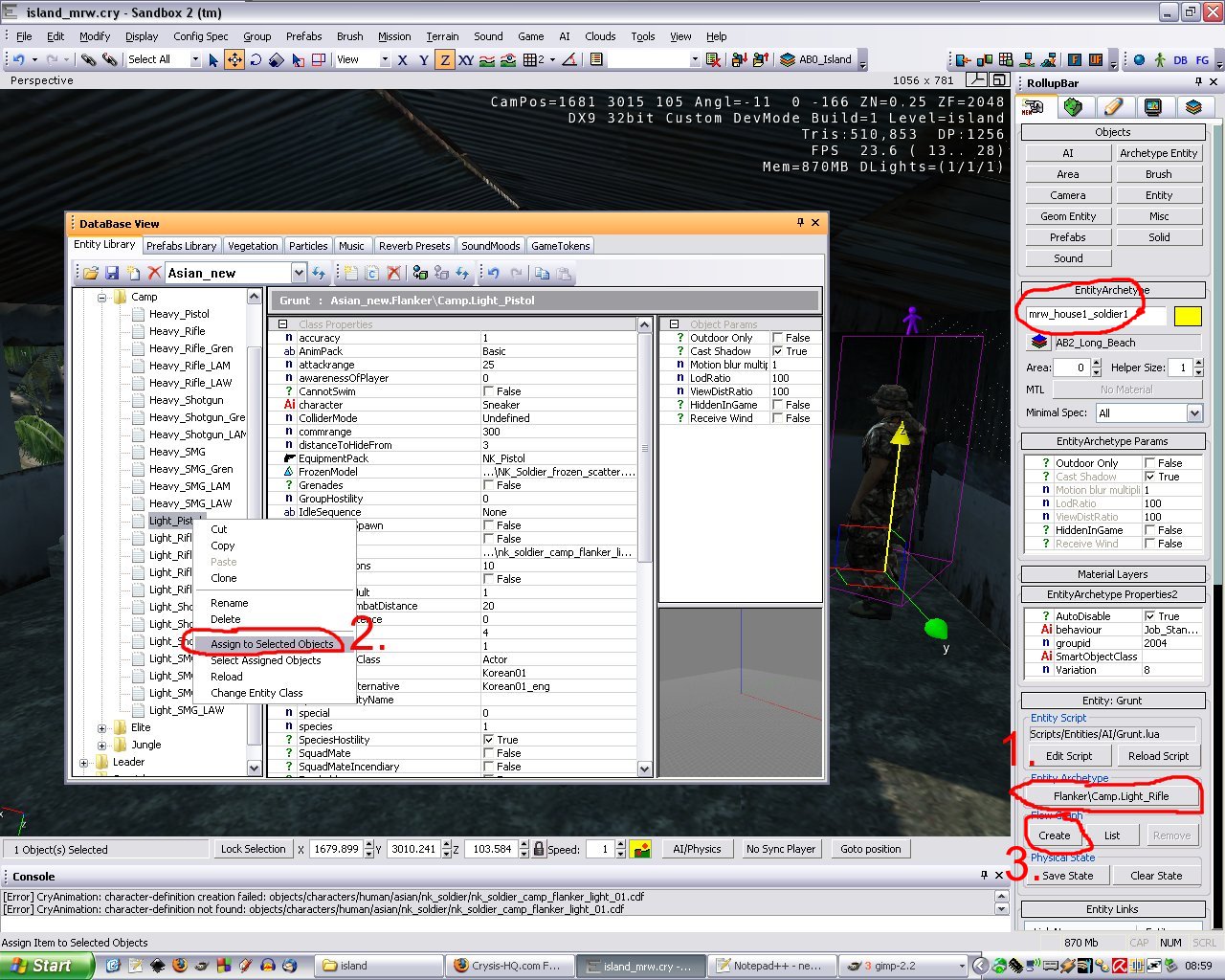1225x980 pixels.
Task: Click the save library icon in DataBase View
Action: tap(112, 274)
